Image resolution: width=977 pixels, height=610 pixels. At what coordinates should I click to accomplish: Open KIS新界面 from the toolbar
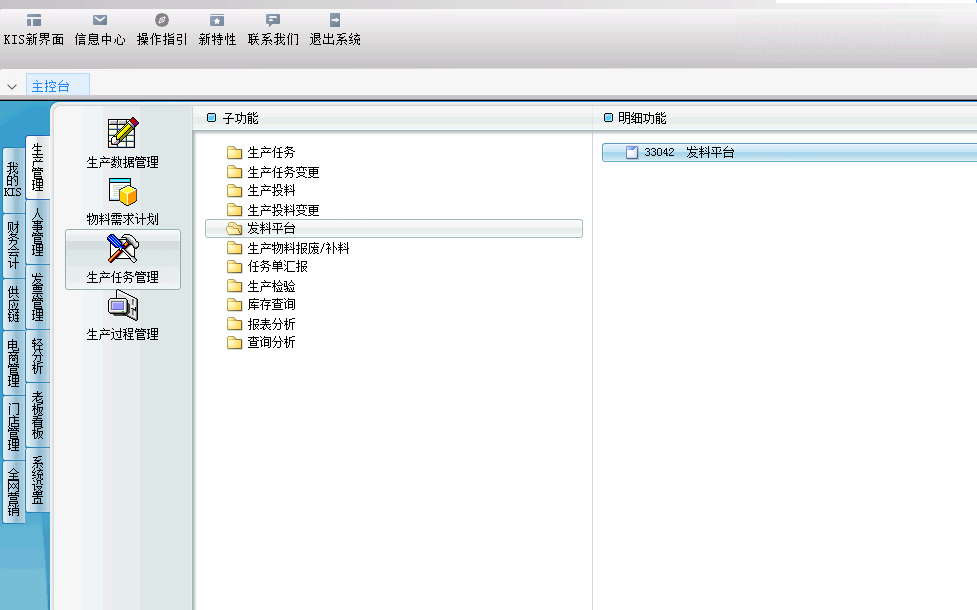tap(34, 30)
